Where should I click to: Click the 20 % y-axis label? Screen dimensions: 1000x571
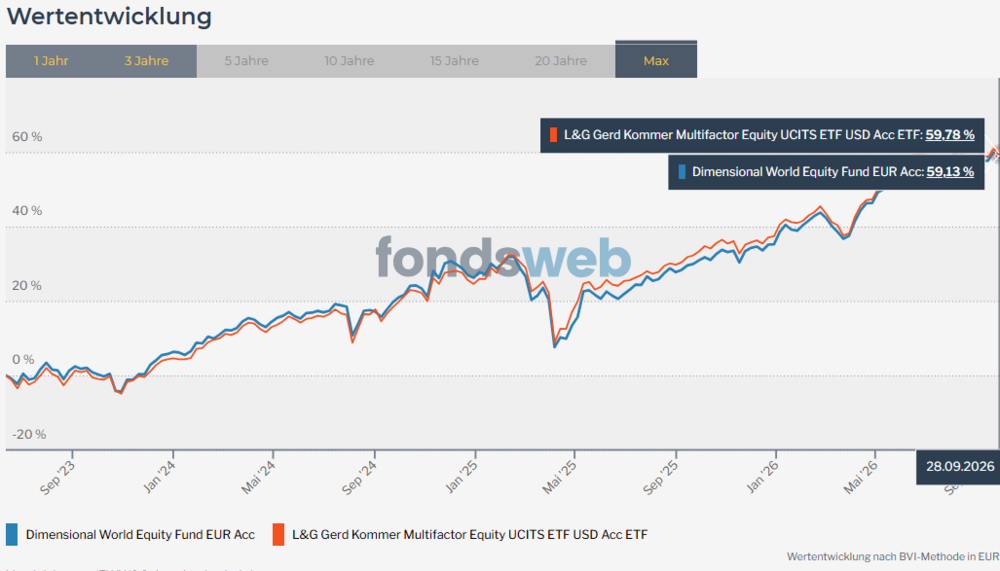[27, 285]
